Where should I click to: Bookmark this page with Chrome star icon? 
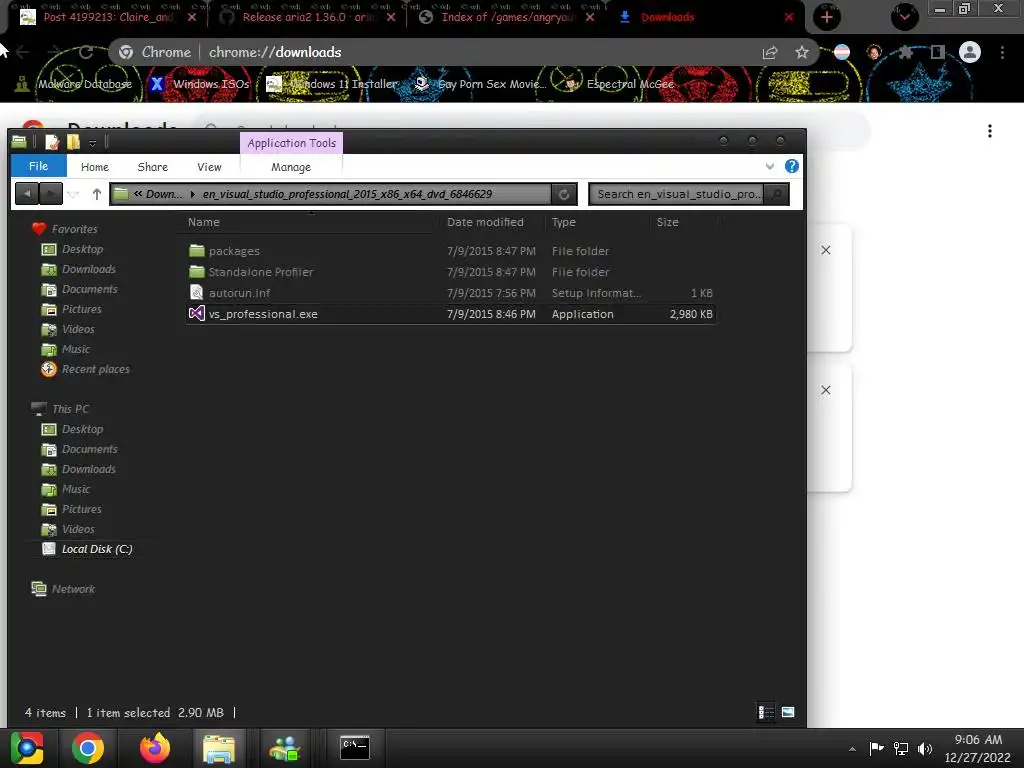(x=802, y=52)
